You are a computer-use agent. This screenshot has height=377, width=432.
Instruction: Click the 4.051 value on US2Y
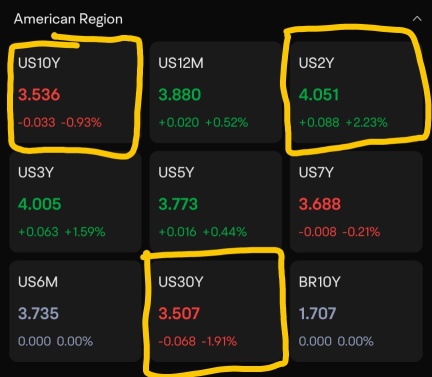click(x=319, y=95)
